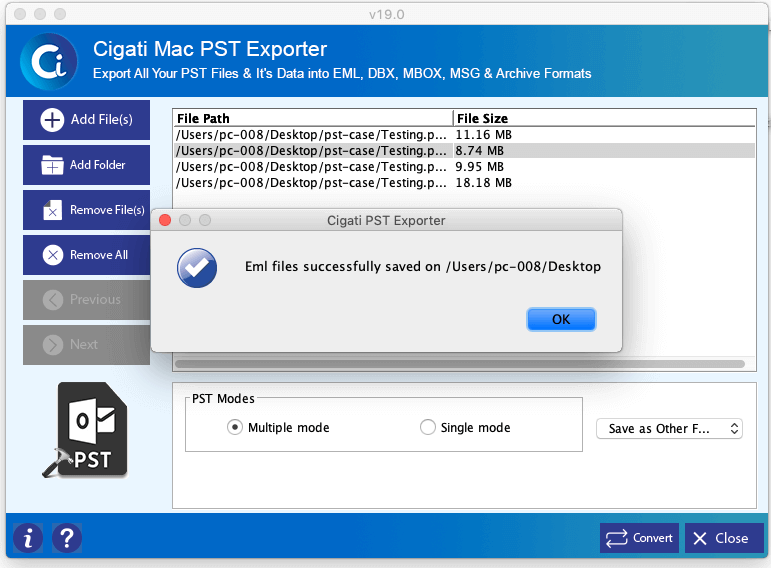Open the Save as Other F... dropdown
The image size is (771, 568).
pos(669,428)
